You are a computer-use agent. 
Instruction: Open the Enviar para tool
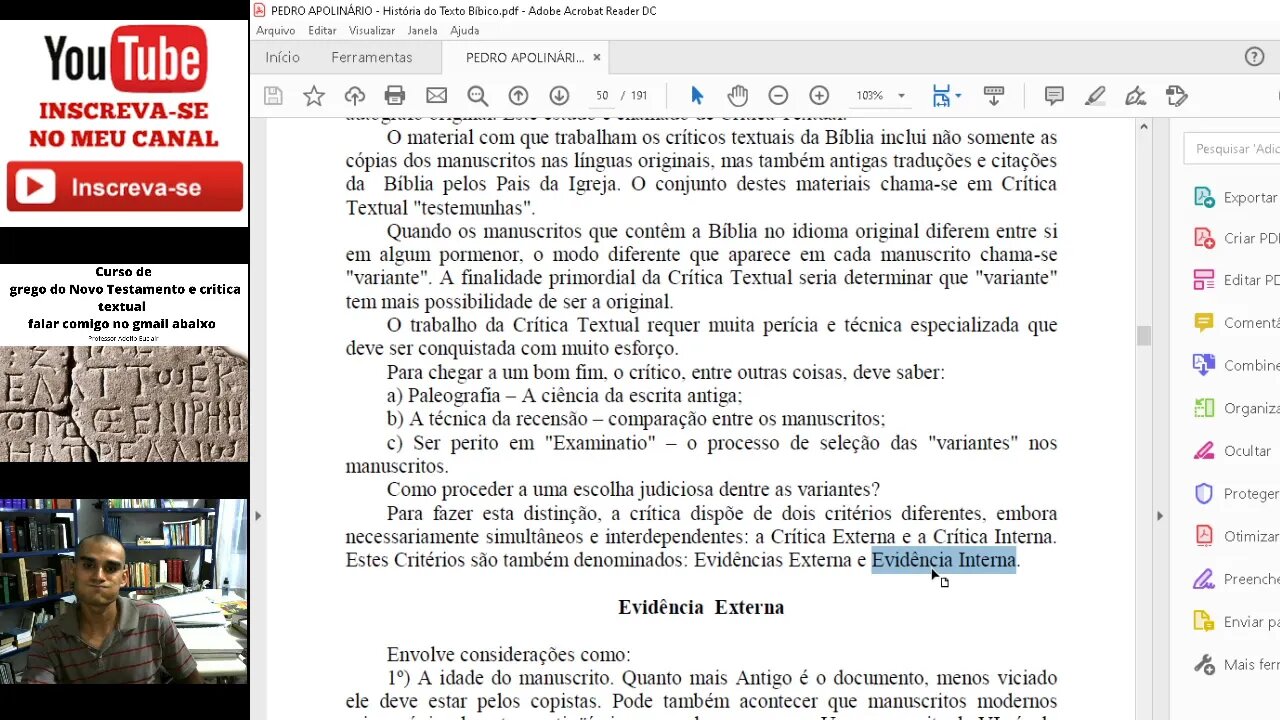coord(1236,622)
